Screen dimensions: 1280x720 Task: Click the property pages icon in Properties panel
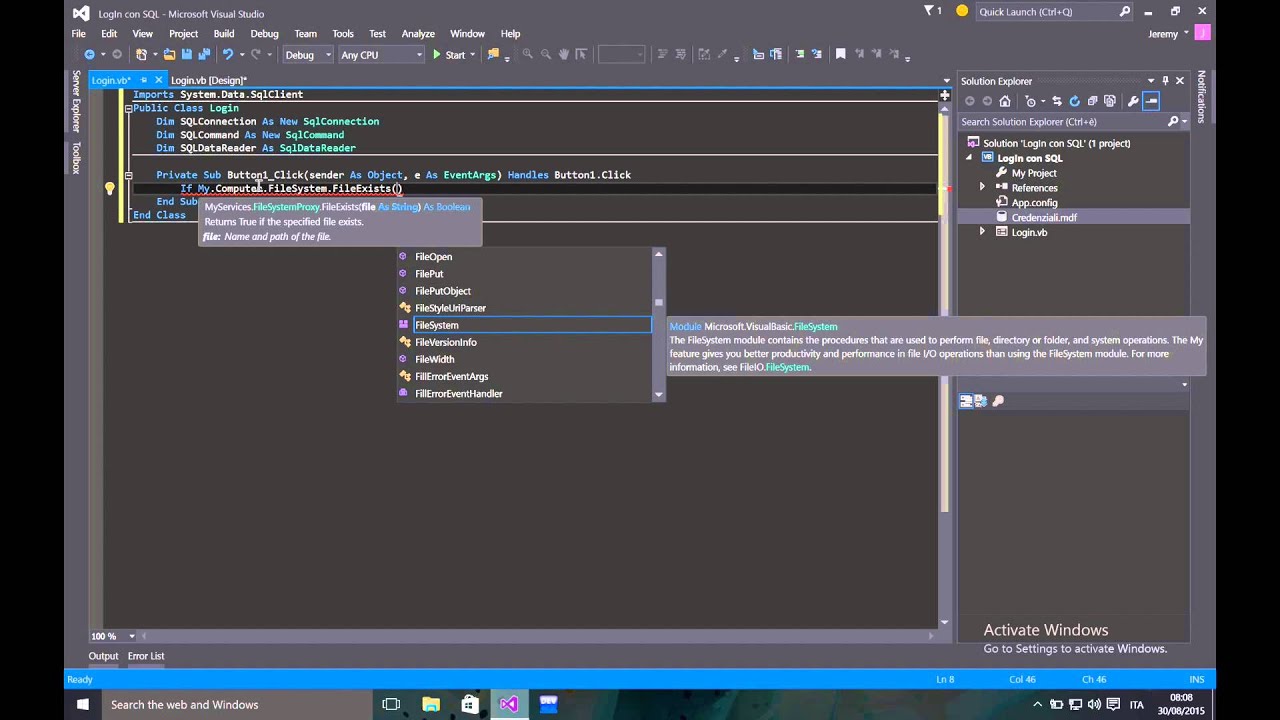tap(998, 401)
